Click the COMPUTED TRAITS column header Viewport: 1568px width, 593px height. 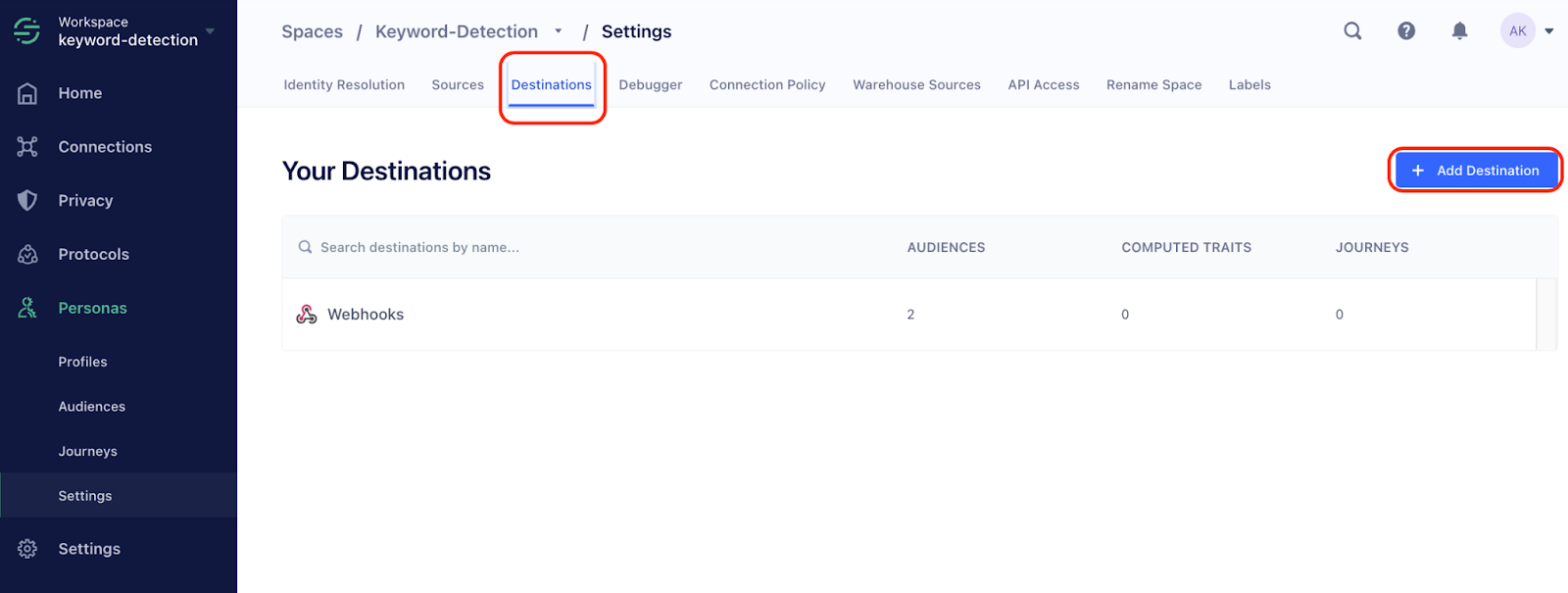pos(1186,247)
